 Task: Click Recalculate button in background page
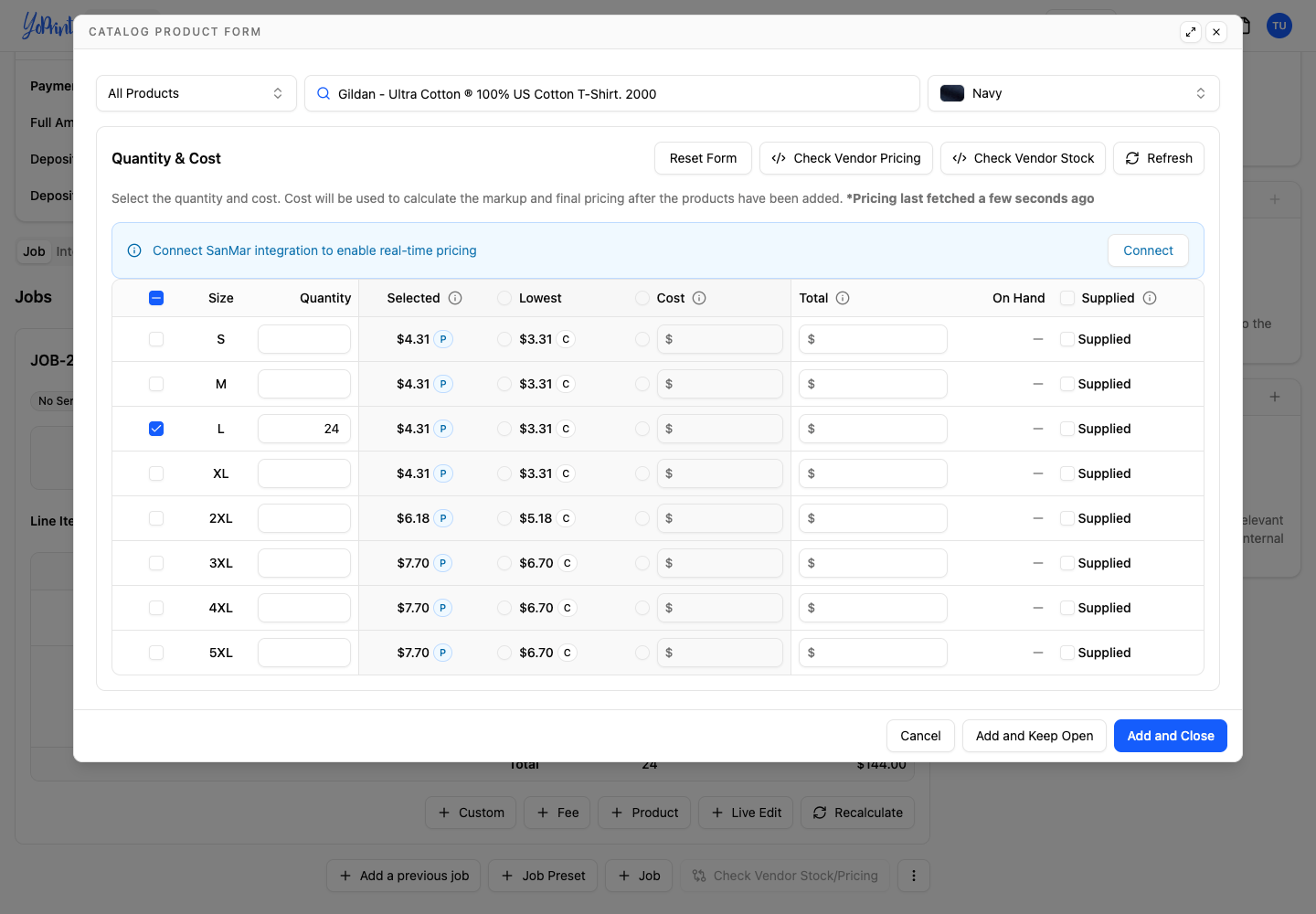[858, 813]
